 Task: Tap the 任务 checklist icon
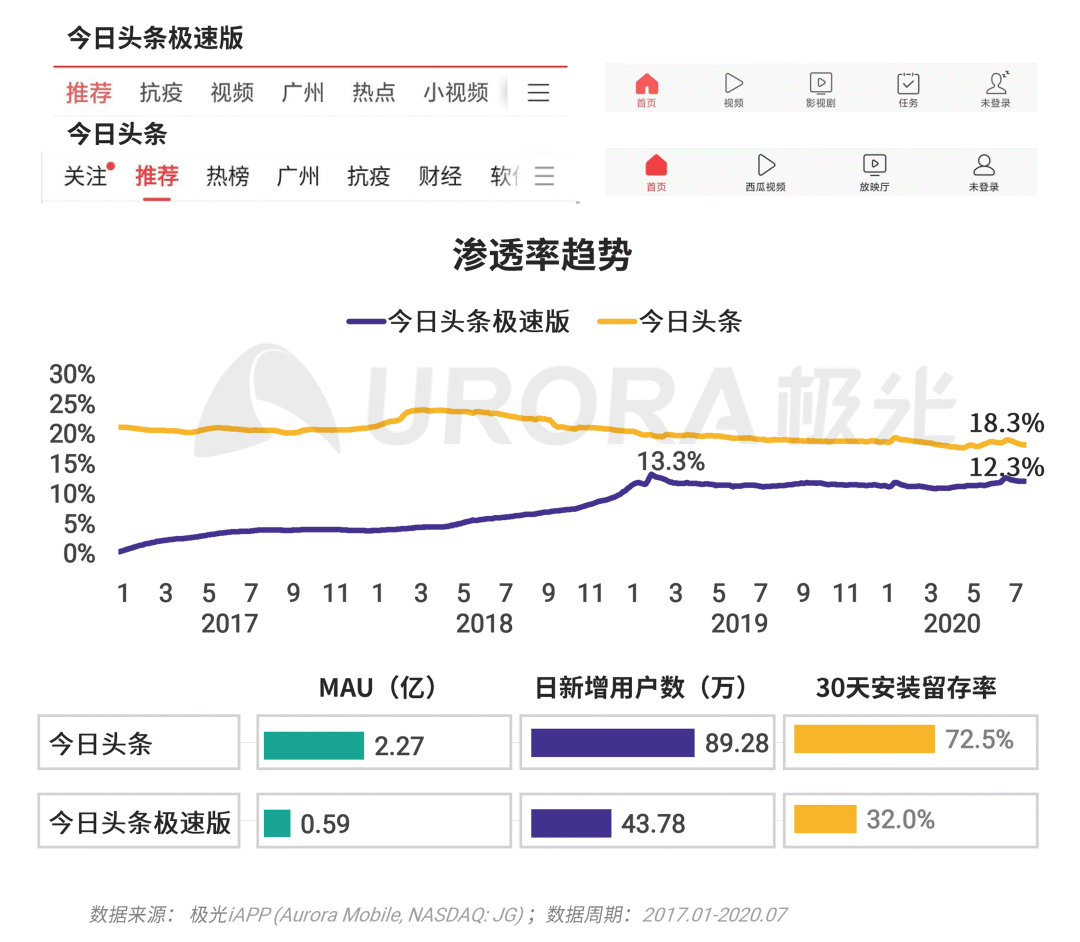[x=908, y=84]
